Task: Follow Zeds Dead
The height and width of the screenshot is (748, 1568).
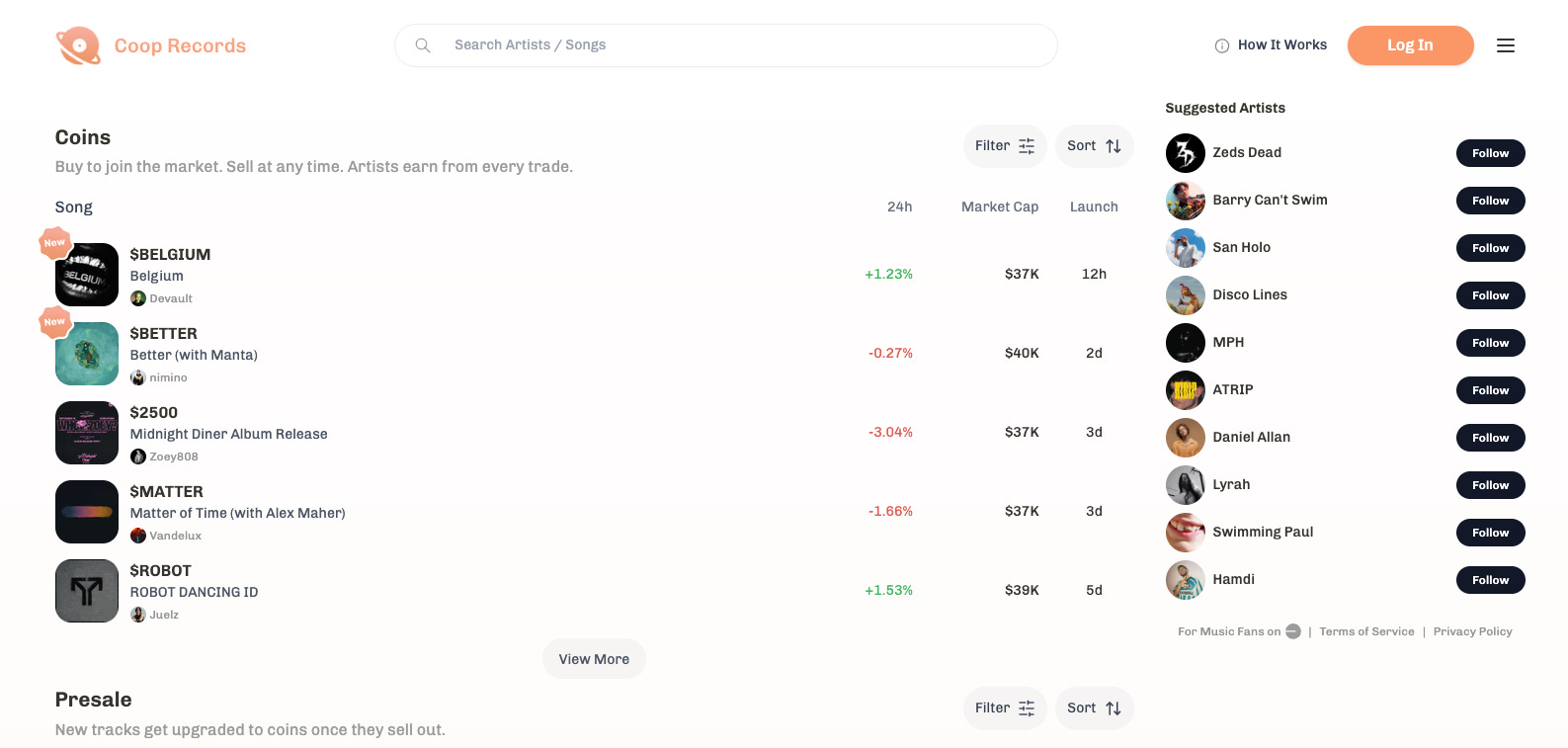Action: tap(1490, 153)
